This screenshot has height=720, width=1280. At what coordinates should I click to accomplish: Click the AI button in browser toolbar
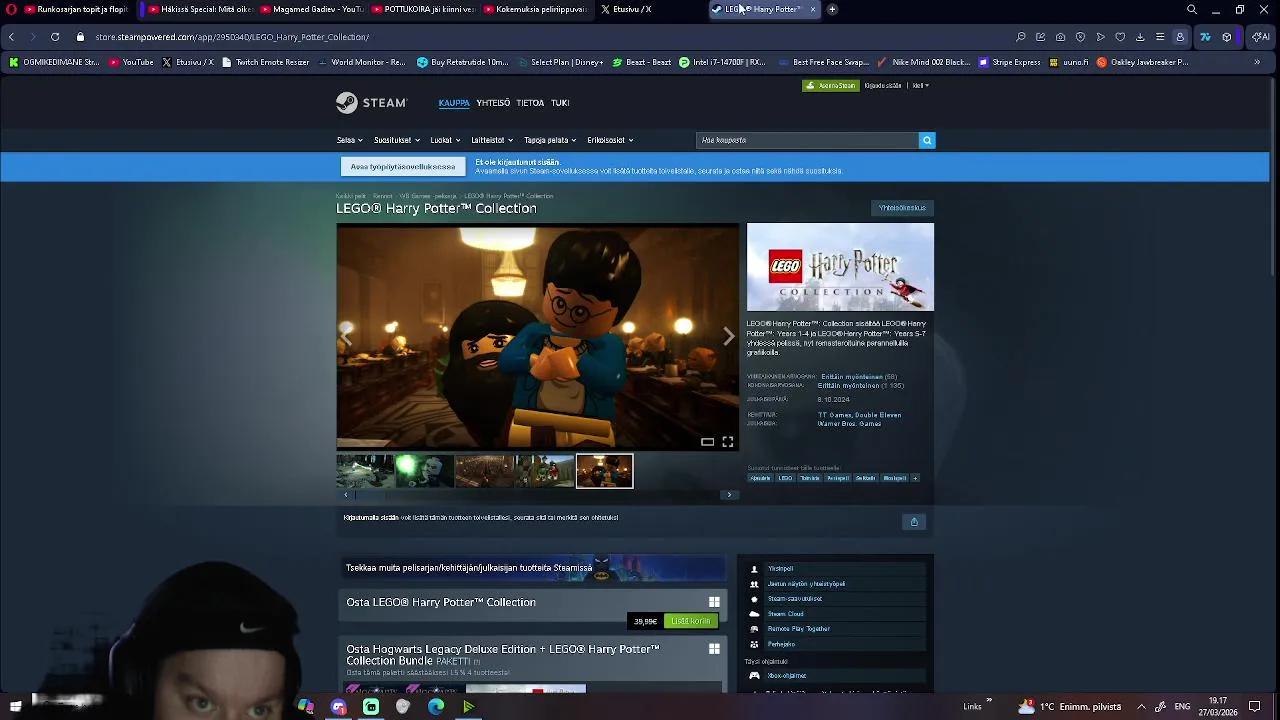click(x=1261, y=37)
